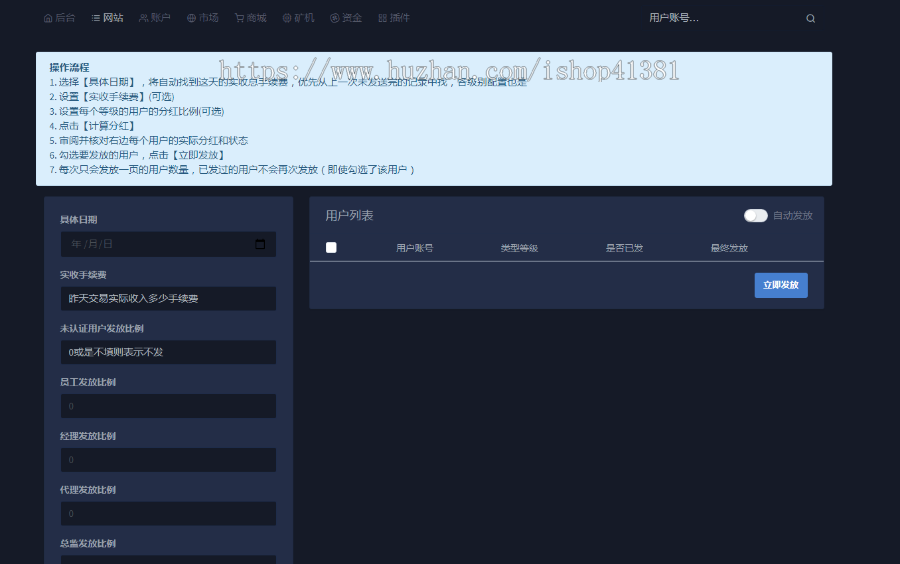Screen dimensions: 900x564
Task: Click the 具体日期 date input
Action: tap(168, 244)
